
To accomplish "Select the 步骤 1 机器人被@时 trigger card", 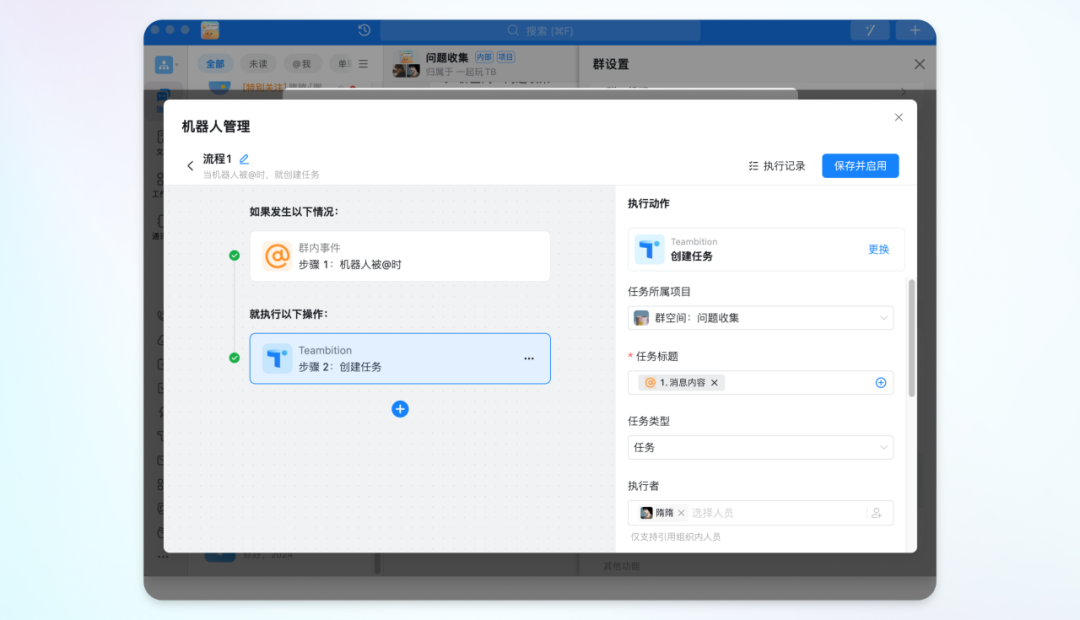I will 400,256.
